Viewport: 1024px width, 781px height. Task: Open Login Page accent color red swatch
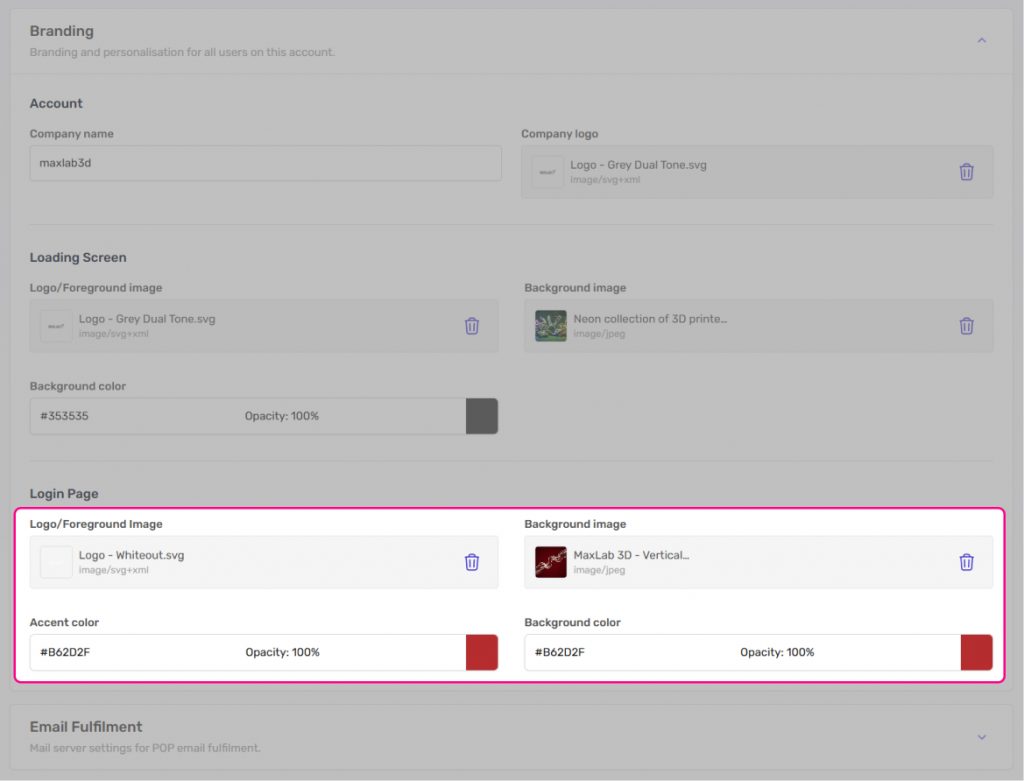[x=481, y=652]
